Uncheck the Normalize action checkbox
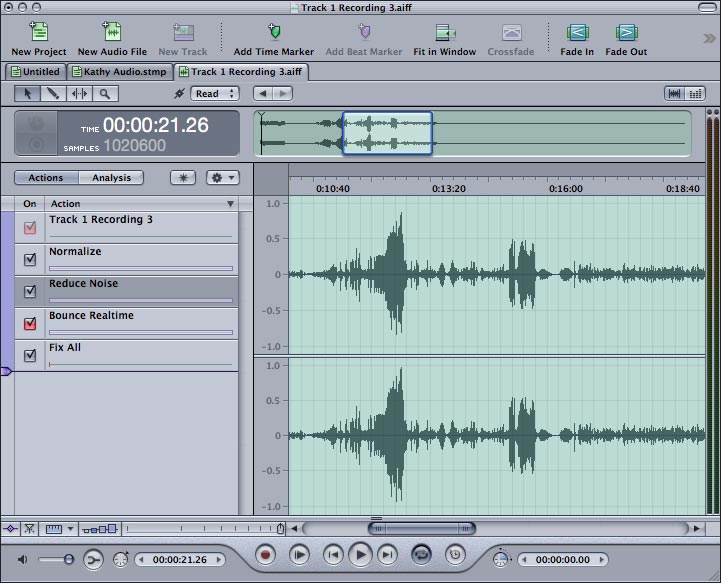The image size is (721, 583). pos(30,260)
